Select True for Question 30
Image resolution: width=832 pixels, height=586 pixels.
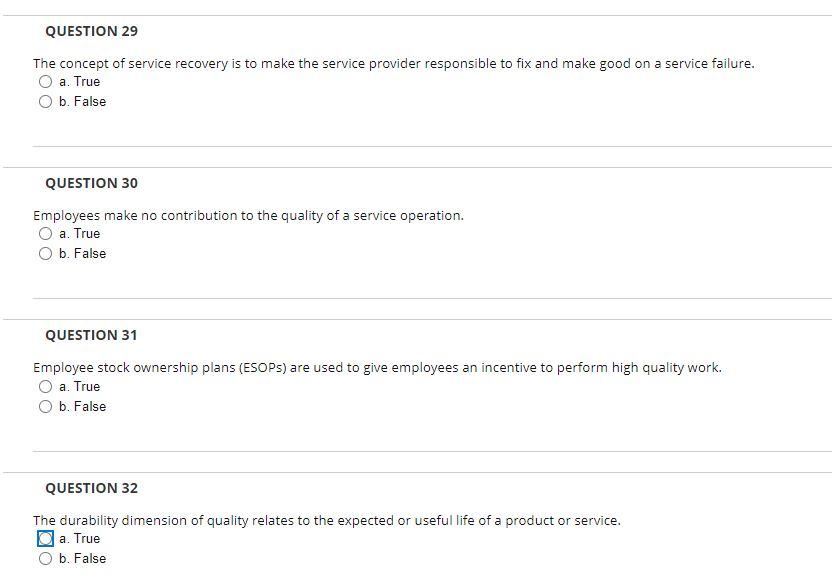point(45,233)
